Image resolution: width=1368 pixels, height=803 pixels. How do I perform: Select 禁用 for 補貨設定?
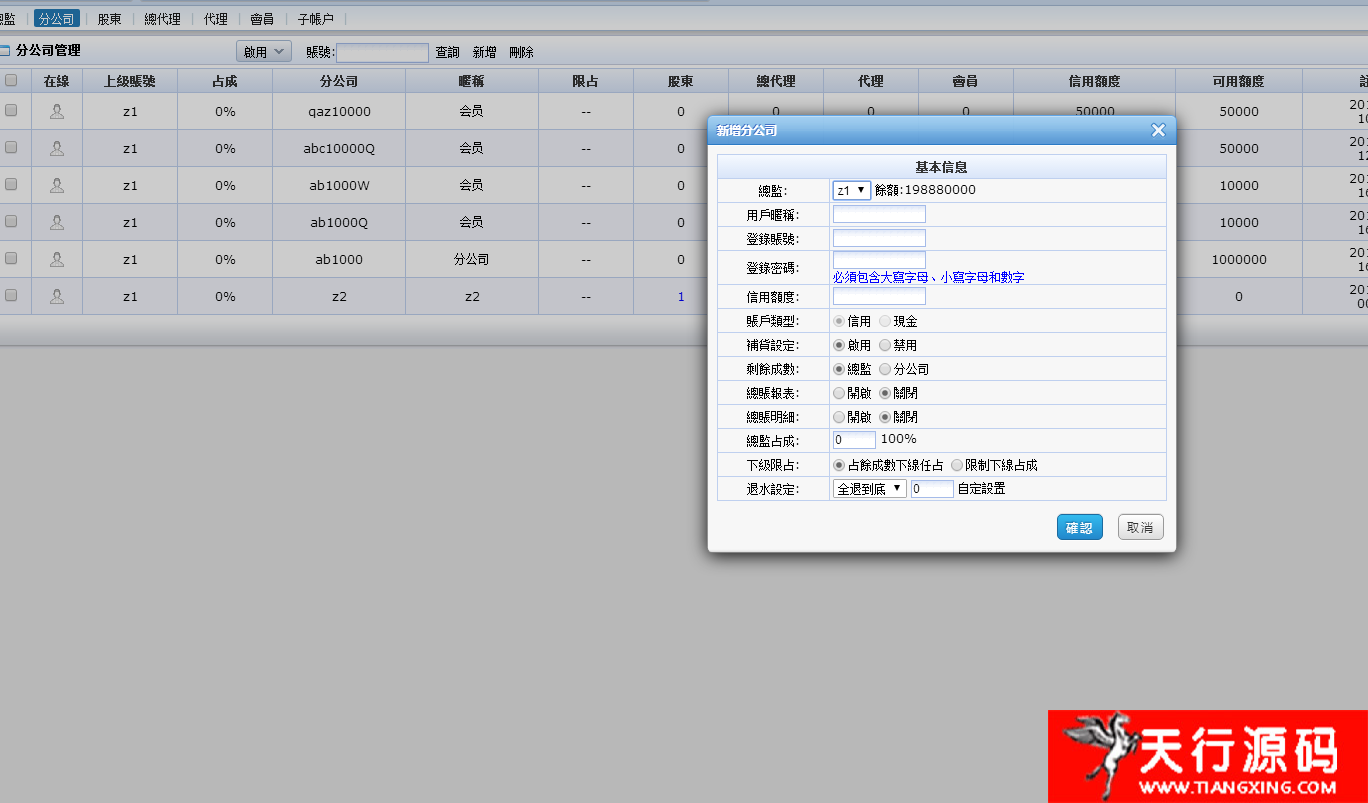(x=885, y=345)
